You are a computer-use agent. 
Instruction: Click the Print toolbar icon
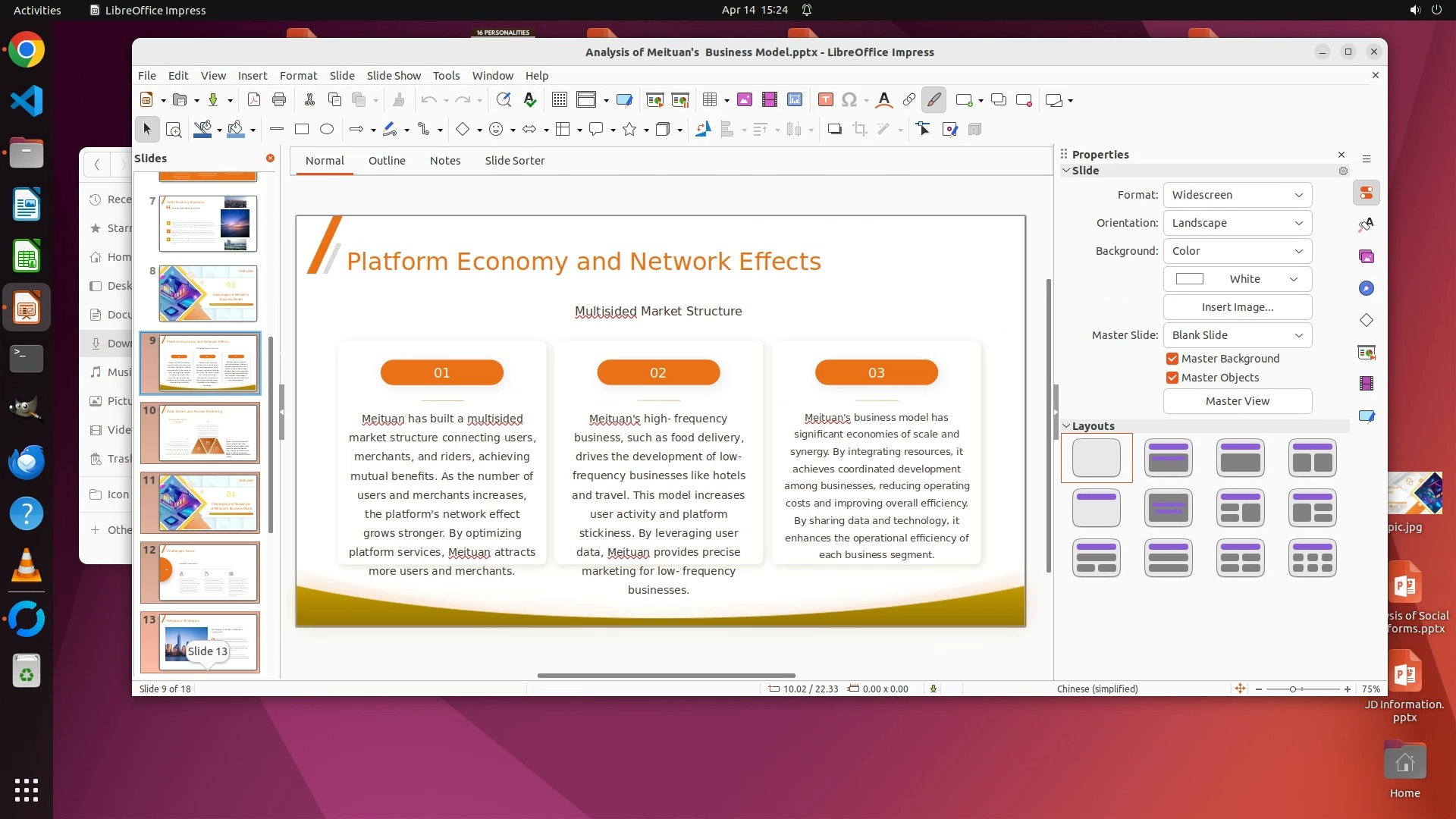pyautogui.click(x=279, y=100)
